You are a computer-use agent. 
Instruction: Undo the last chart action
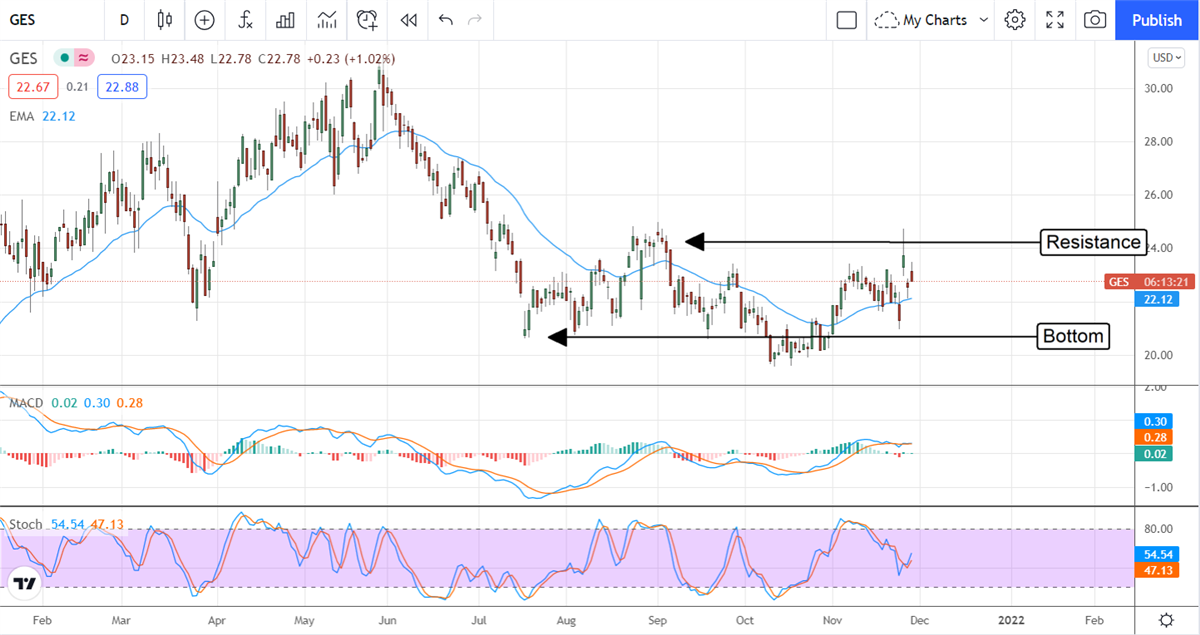coord(445,20)
